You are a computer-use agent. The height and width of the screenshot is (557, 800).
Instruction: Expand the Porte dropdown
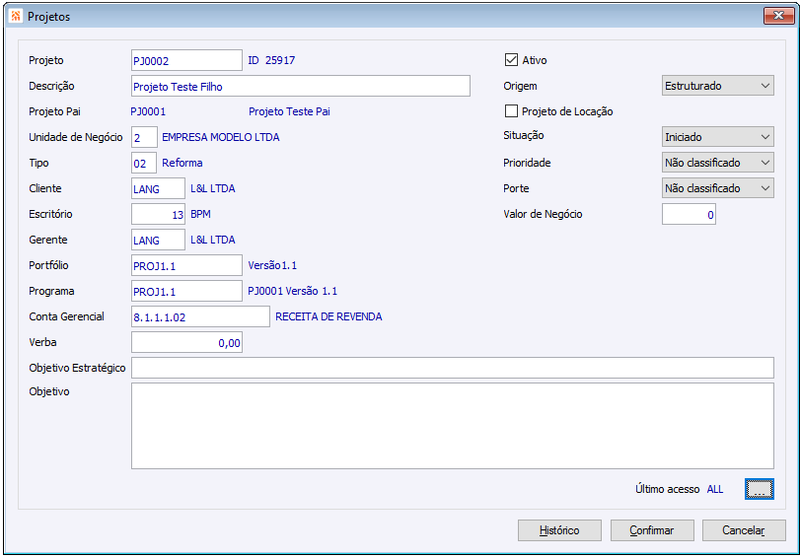[x=717, y=188]
